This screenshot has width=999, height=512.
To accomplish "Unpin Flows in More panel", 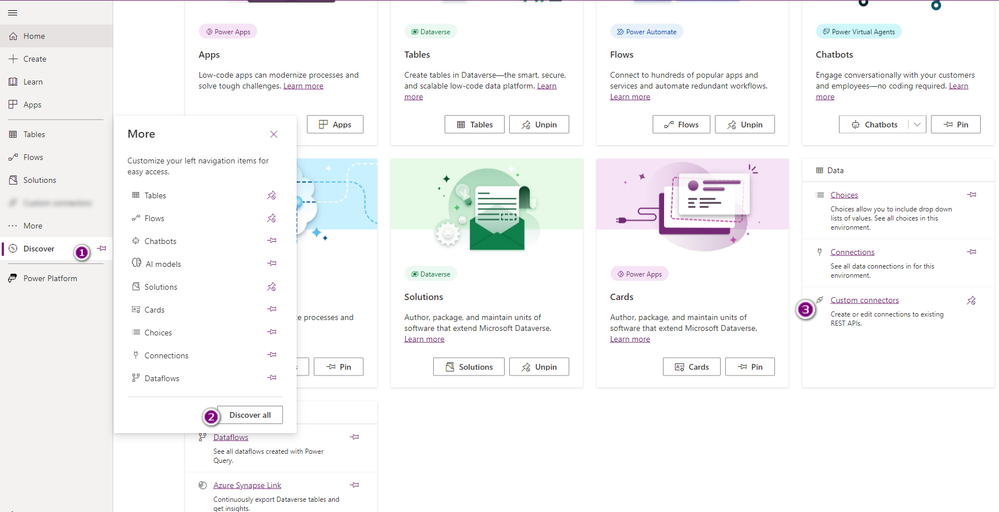I will (271, 218).
